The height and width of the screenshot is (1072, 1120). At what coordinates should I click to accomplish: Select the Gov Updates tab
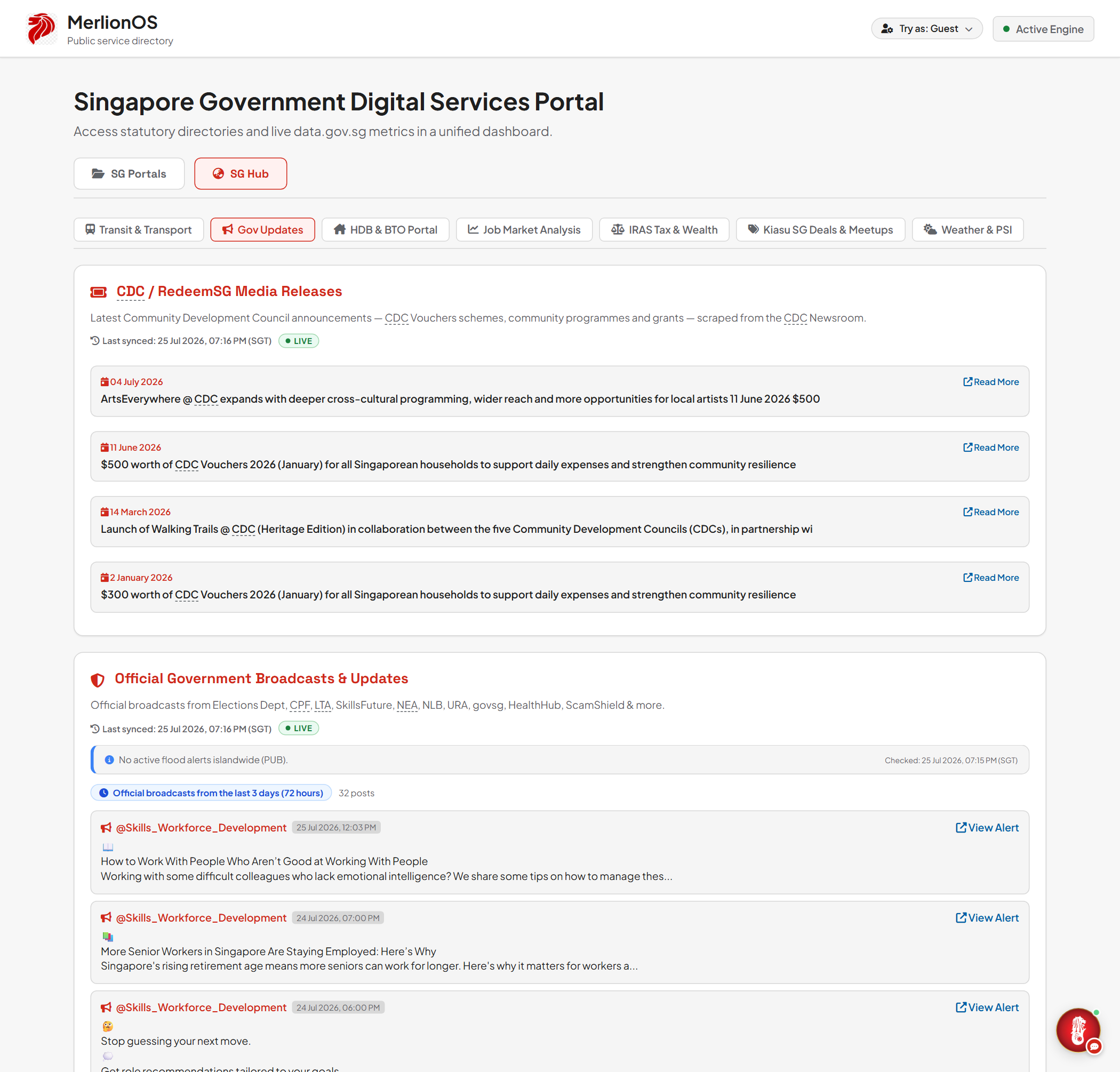(262, 230)
